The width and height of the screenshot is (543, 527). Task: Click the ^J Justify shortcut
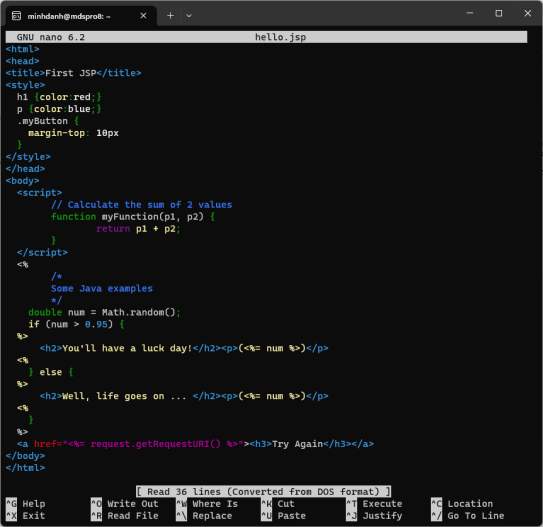[374, 516]
